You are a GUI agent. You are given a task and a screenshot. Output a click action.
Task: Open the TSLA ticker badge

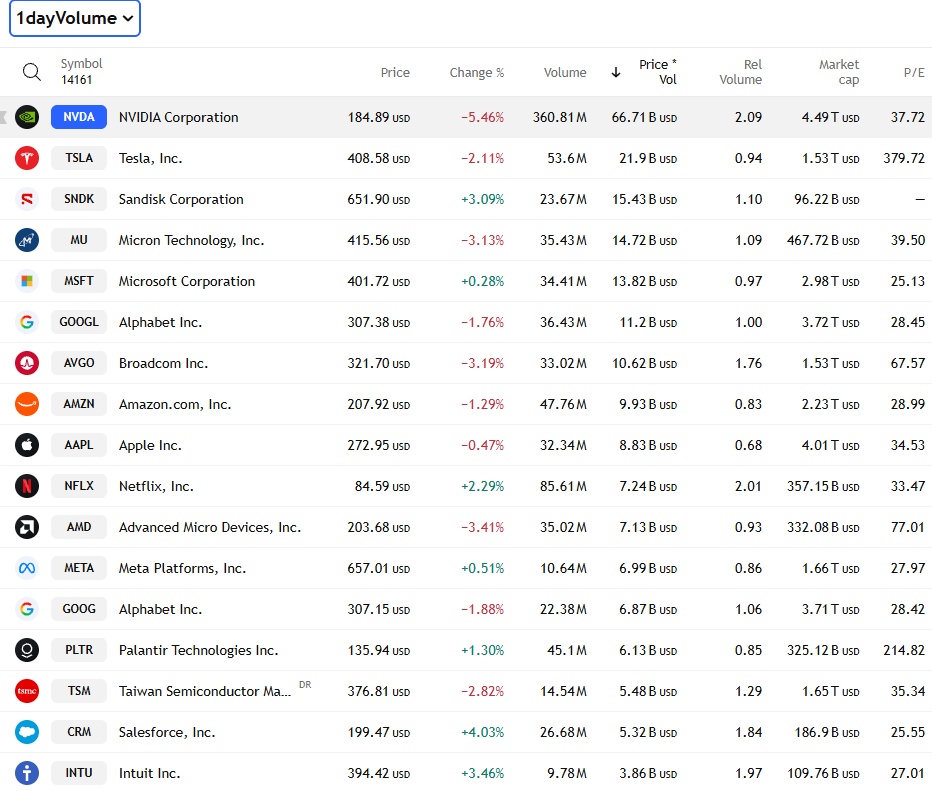click(79, 158)
